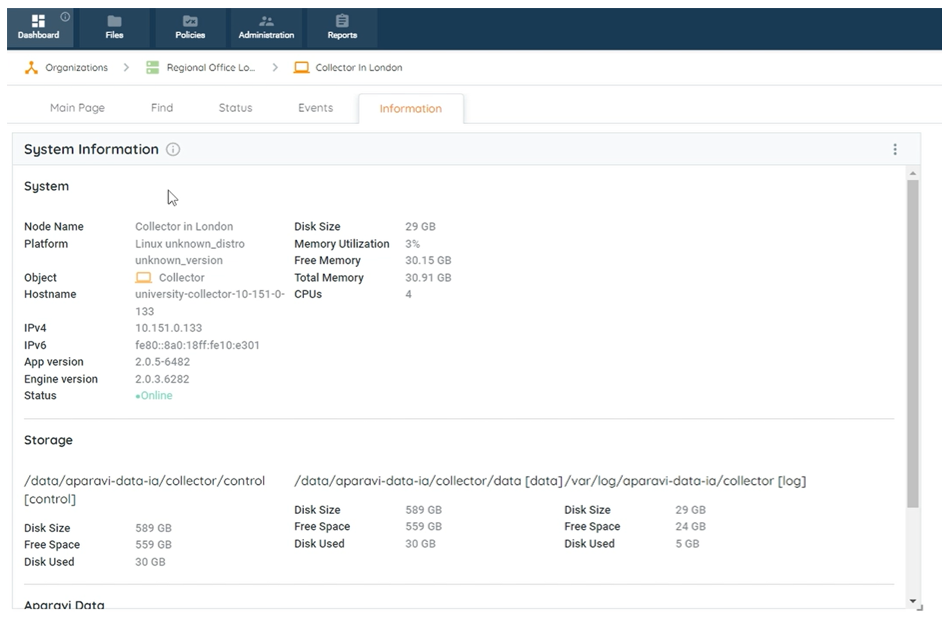Click the Organizations breadcrumb icon
The image size is (942, 626).
31,68
